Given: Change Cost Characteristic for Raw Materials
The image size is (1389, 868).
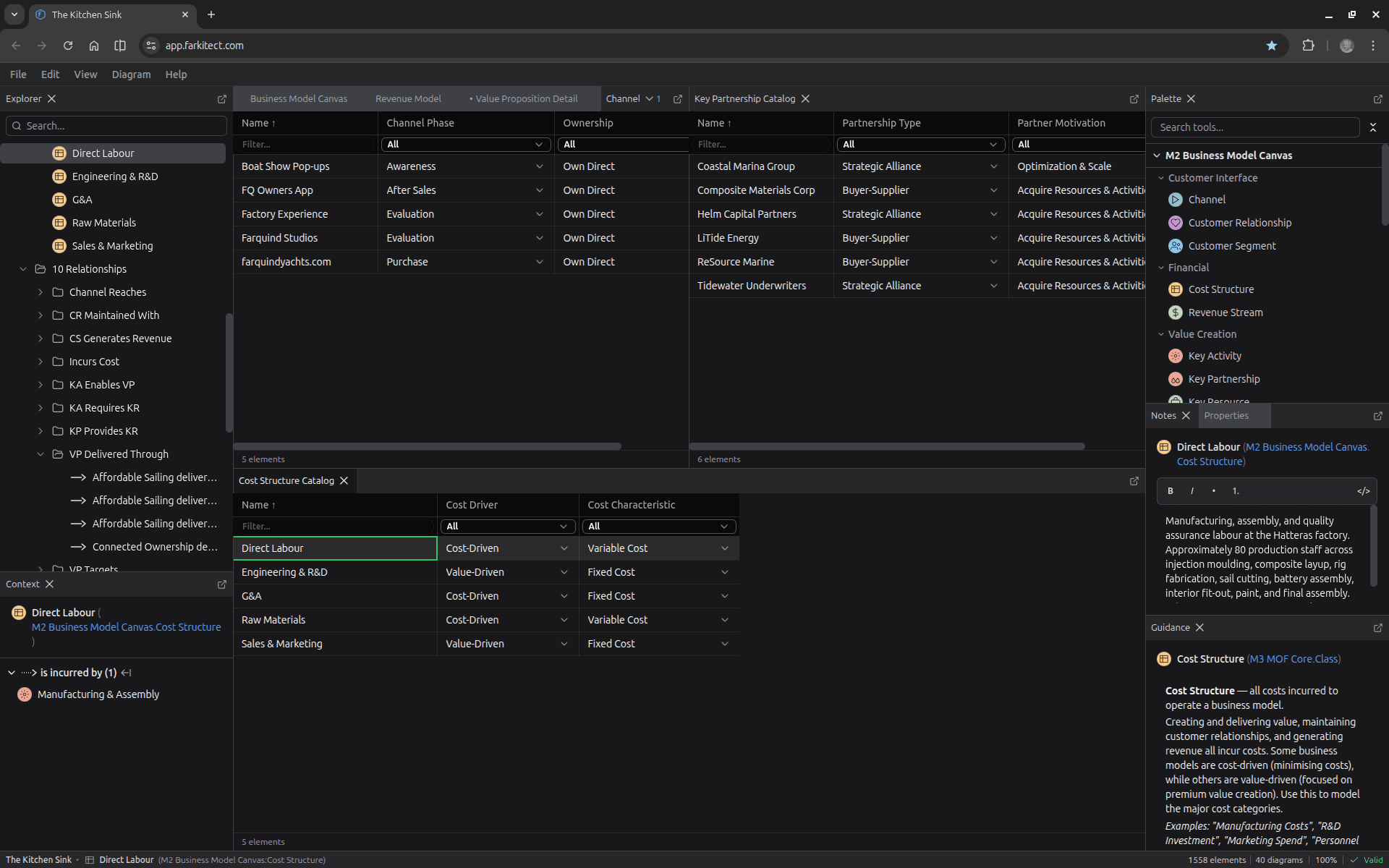Looking at the screenshot, I should point(725,620).
